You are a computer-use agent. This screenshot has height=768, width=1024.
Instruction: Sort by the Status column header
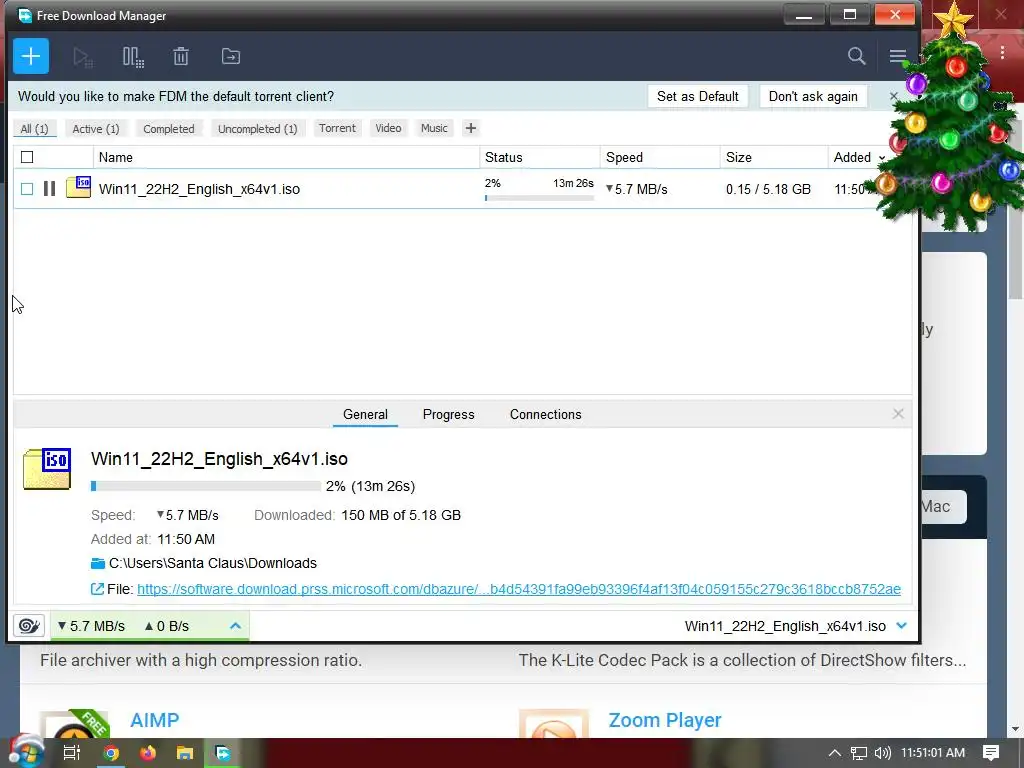tap(539, 157)
